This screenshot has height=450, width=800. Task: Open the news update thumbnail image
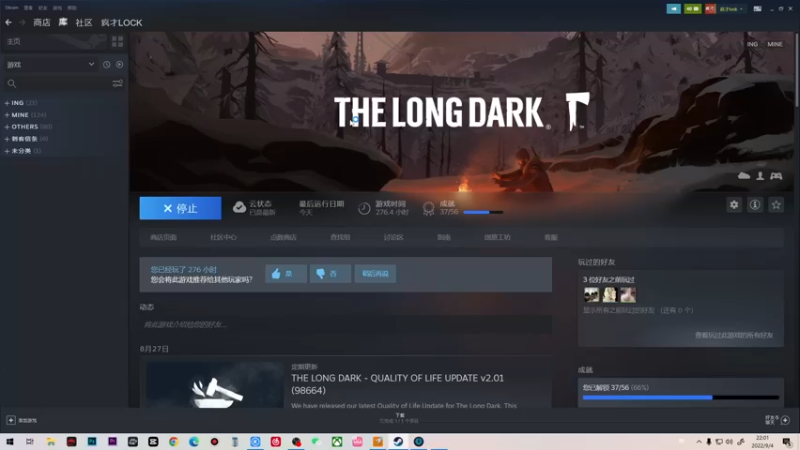pyautogui.click(x=215, y=385)
